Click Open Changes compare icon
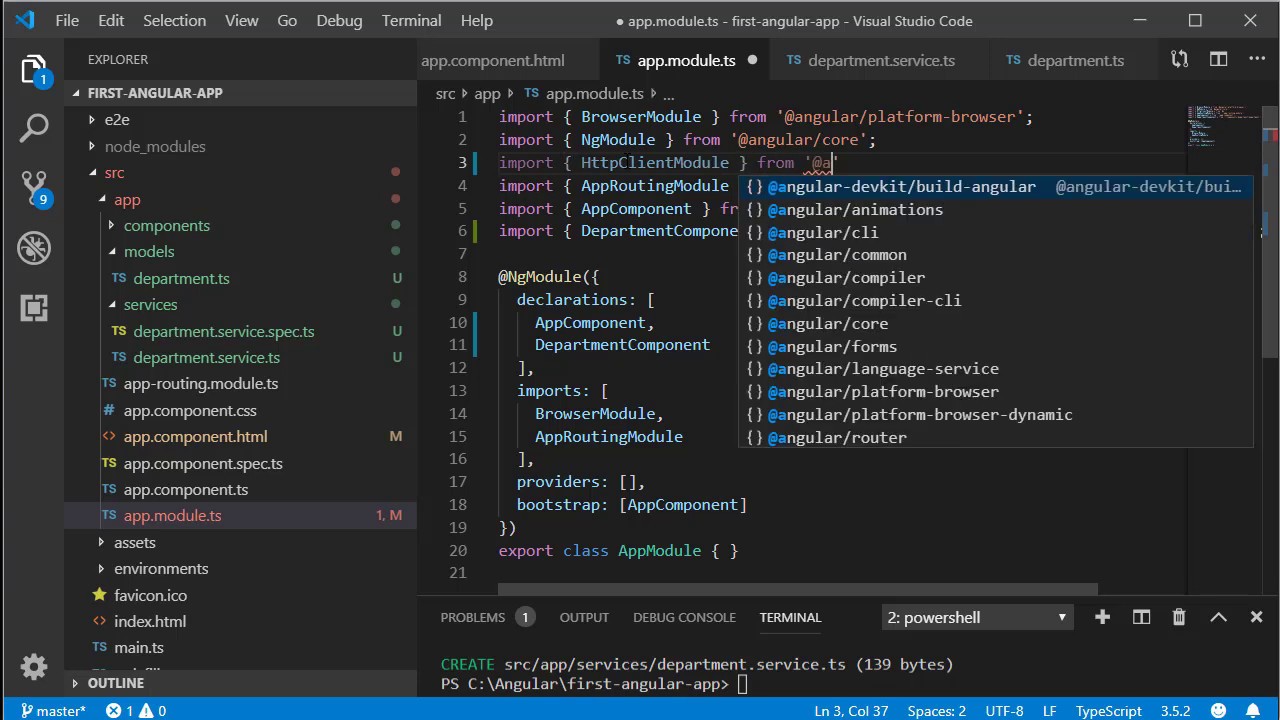Viewport: 1280px width, 720px height. click(1180, 60)
